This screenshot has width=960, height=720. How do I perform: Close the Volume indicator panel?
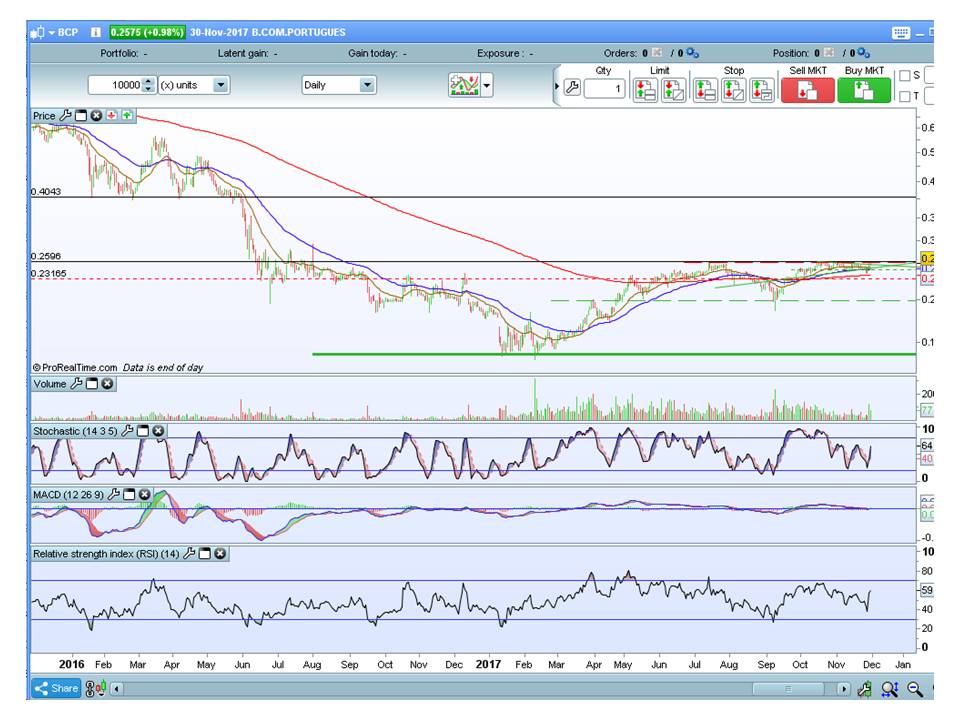[x=107, y=384]
